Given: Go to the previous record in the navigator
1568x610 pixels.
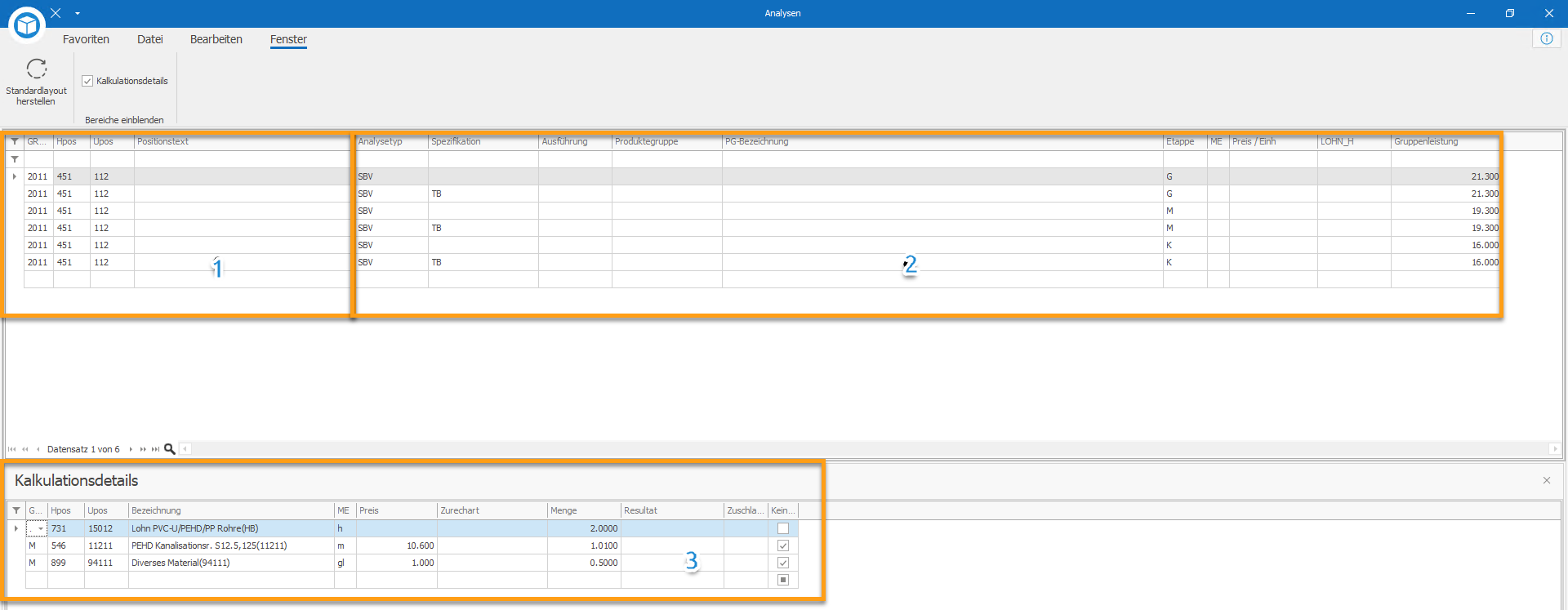Looking at the screenshot, I should point(38,449).
